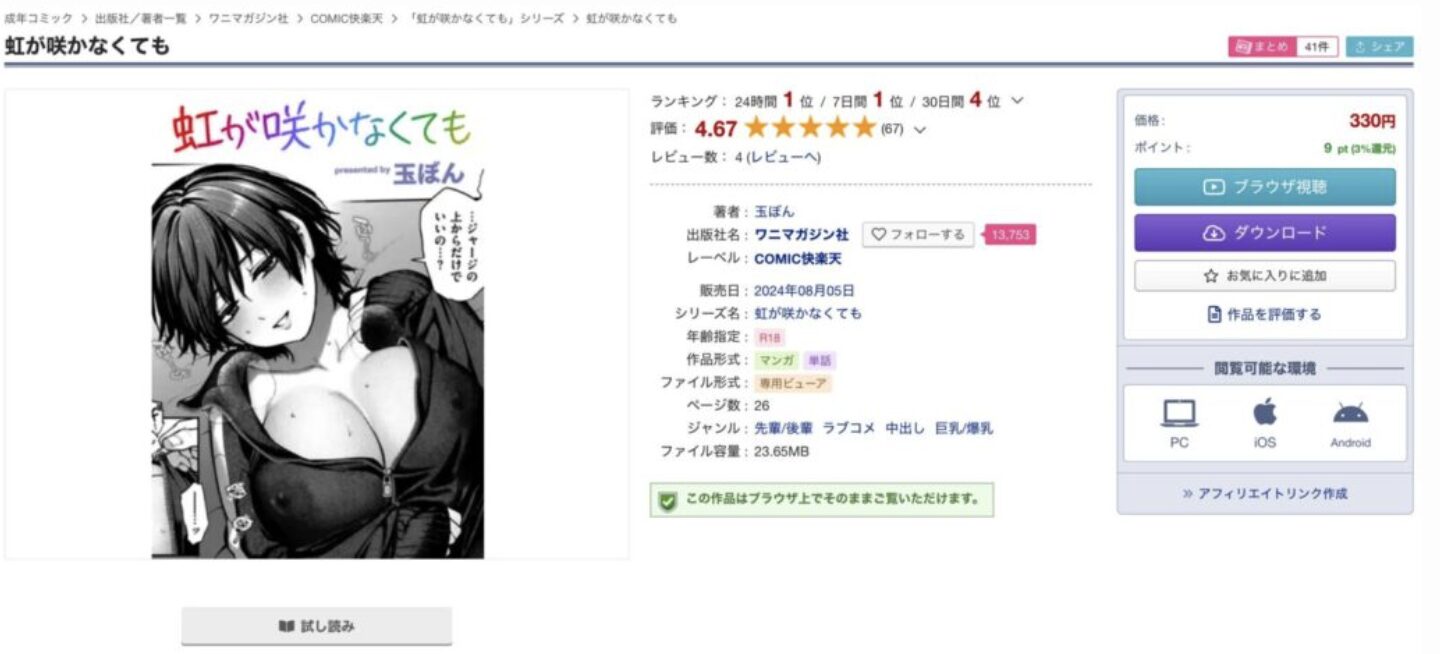Screen dimensions: 1440x654
Task: Click the ラブコメ genre tag
Action: (848, 428)
